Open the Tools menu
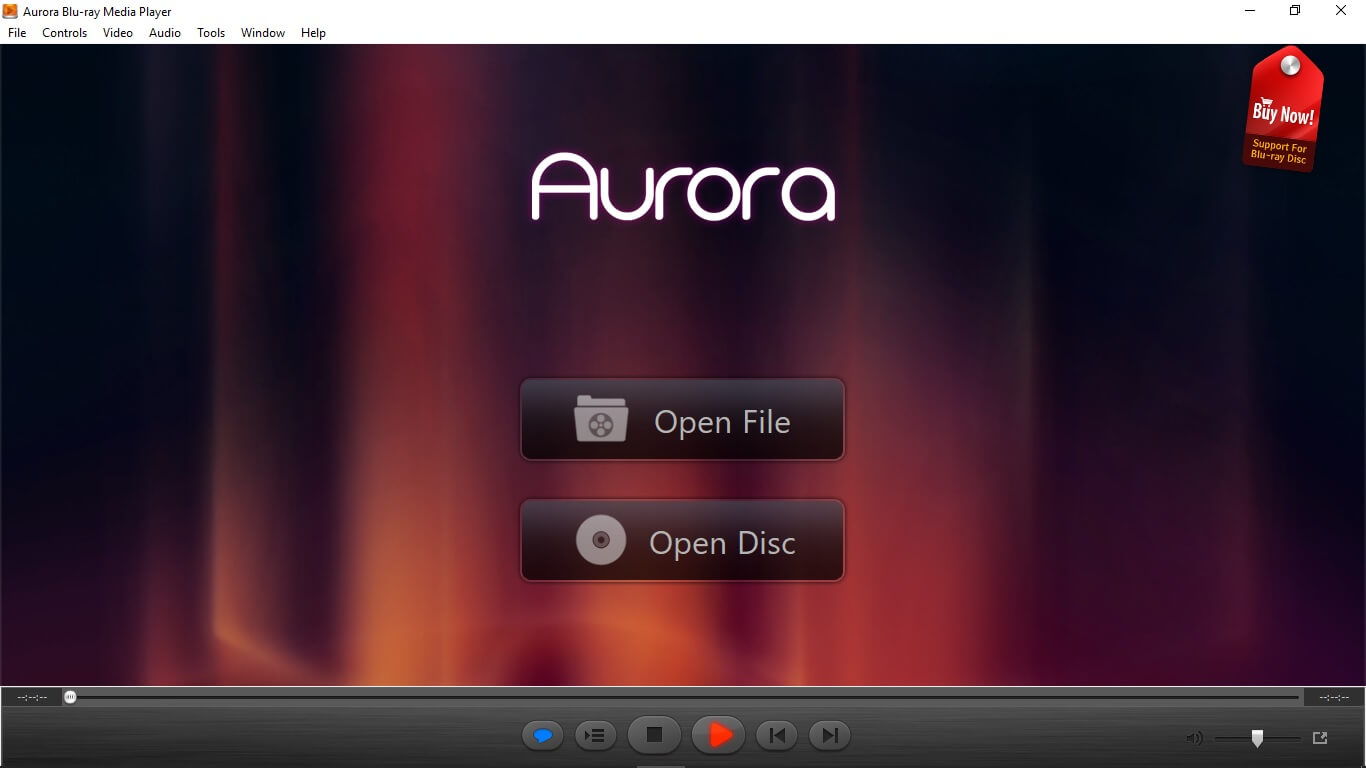Screen dimensions: 1366x768 (211, 33)
